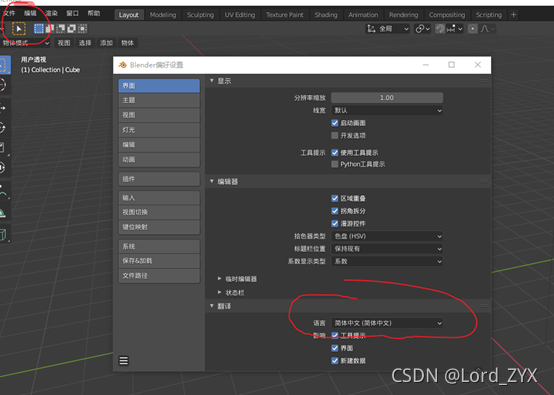Open the 添加 menu in viewport header
This screenshot has height=395, width=554.
[x=106, y=43]
